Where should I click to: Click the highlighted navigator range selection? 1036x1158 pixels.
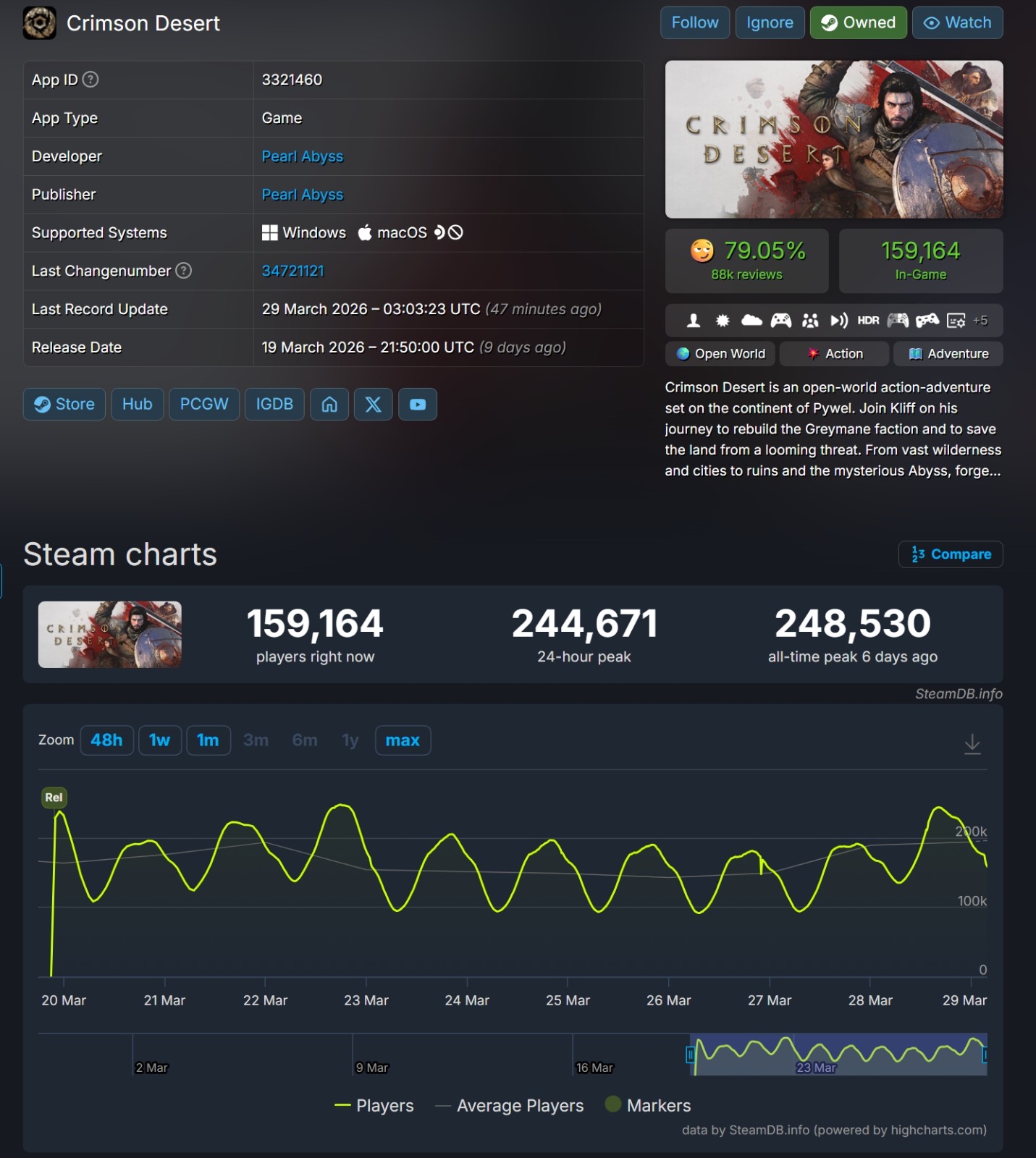point(838,1055)
